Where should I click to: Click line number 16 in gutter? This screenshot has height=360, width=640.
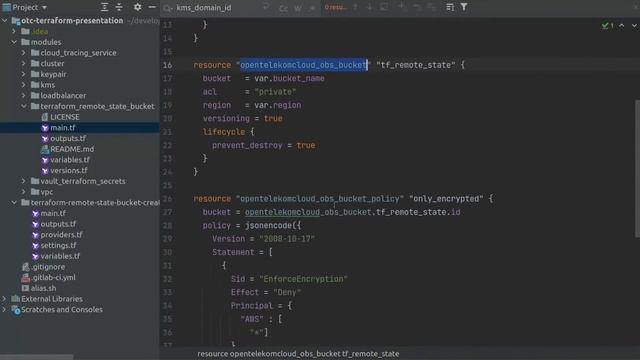point(167,65)
